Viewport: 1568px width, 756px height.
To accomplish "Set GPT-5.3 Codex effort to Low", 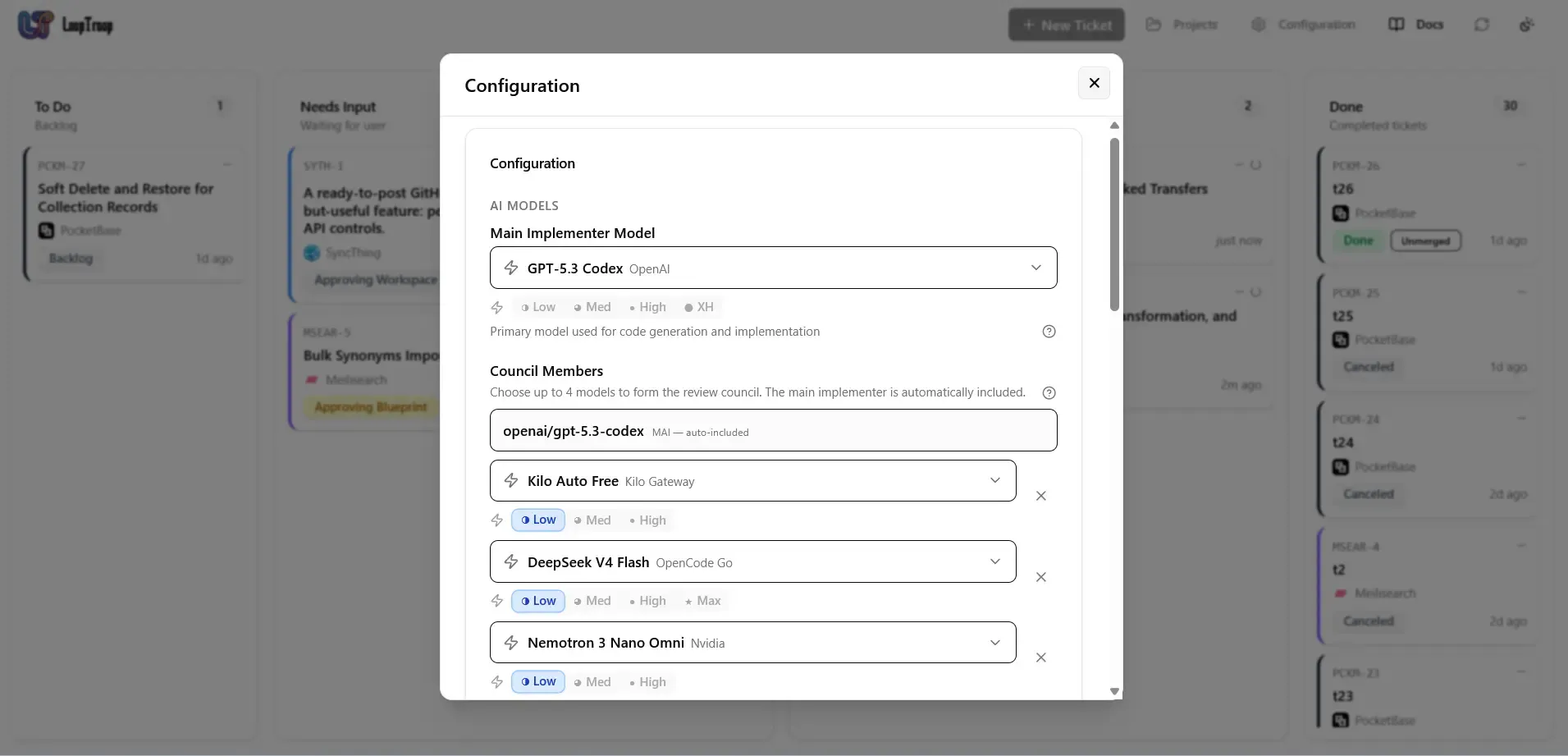I will pos(538,307).
